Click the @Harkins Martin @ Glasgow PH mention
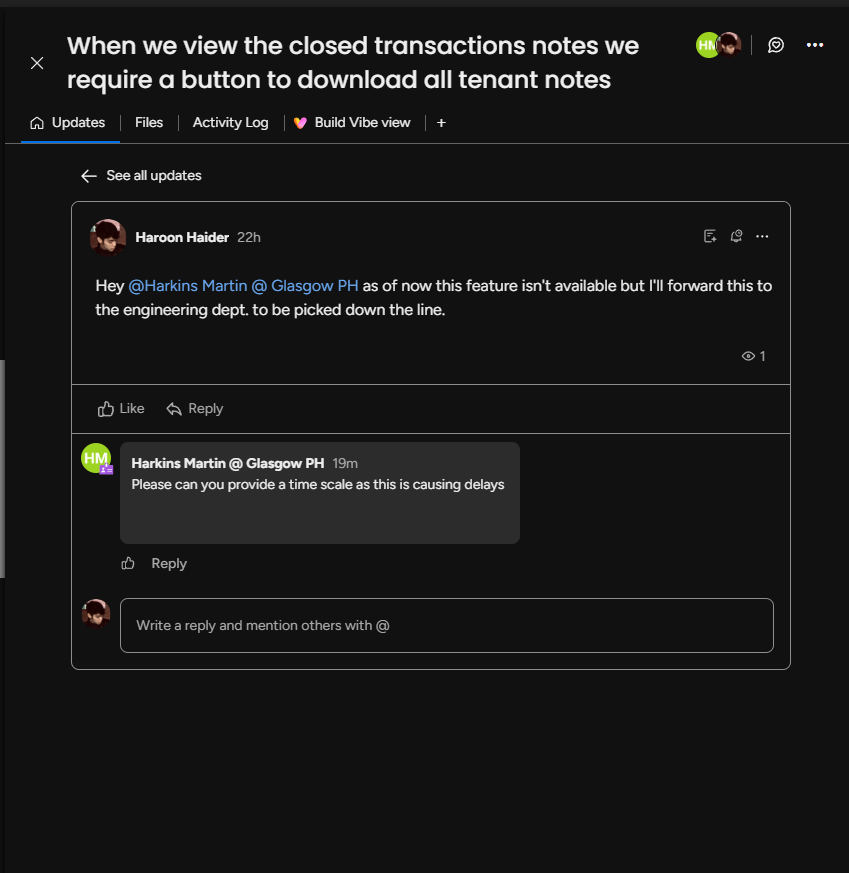849x873 pixels. point(243,286)
